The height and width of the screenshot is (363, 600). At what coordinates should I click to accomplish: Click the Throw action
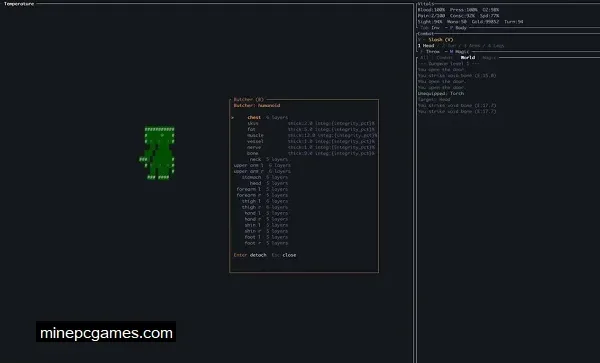tap(433, 51)
